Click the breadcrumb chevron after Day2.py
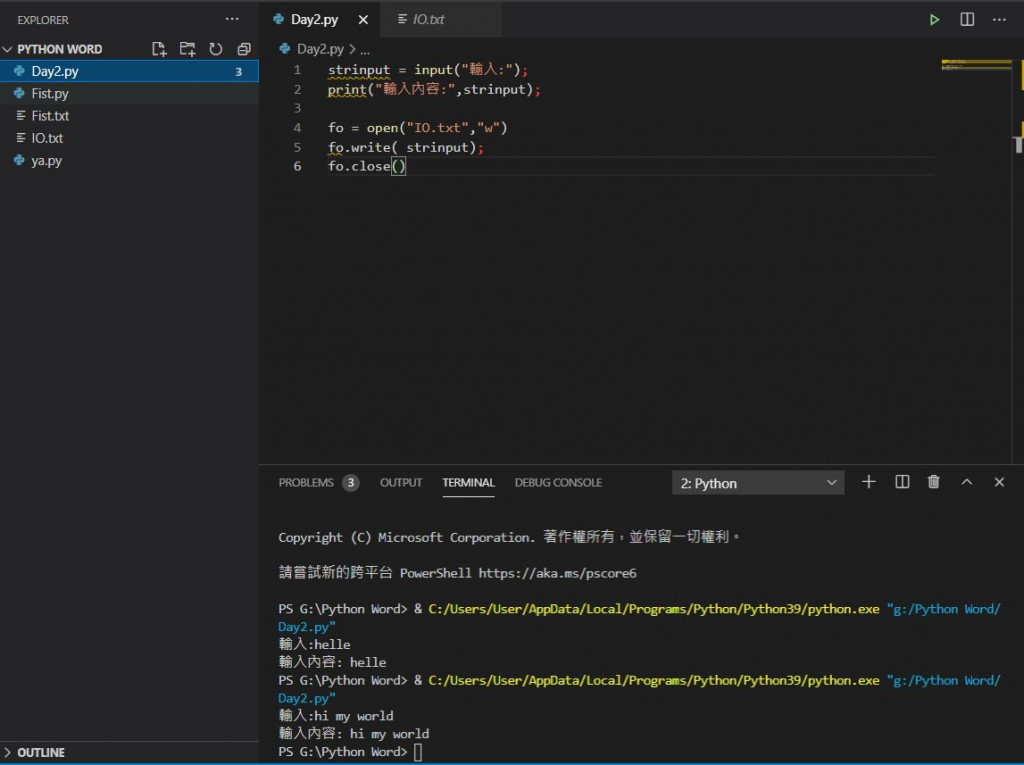Screen dimensions: 1024x765 point(353,49)
